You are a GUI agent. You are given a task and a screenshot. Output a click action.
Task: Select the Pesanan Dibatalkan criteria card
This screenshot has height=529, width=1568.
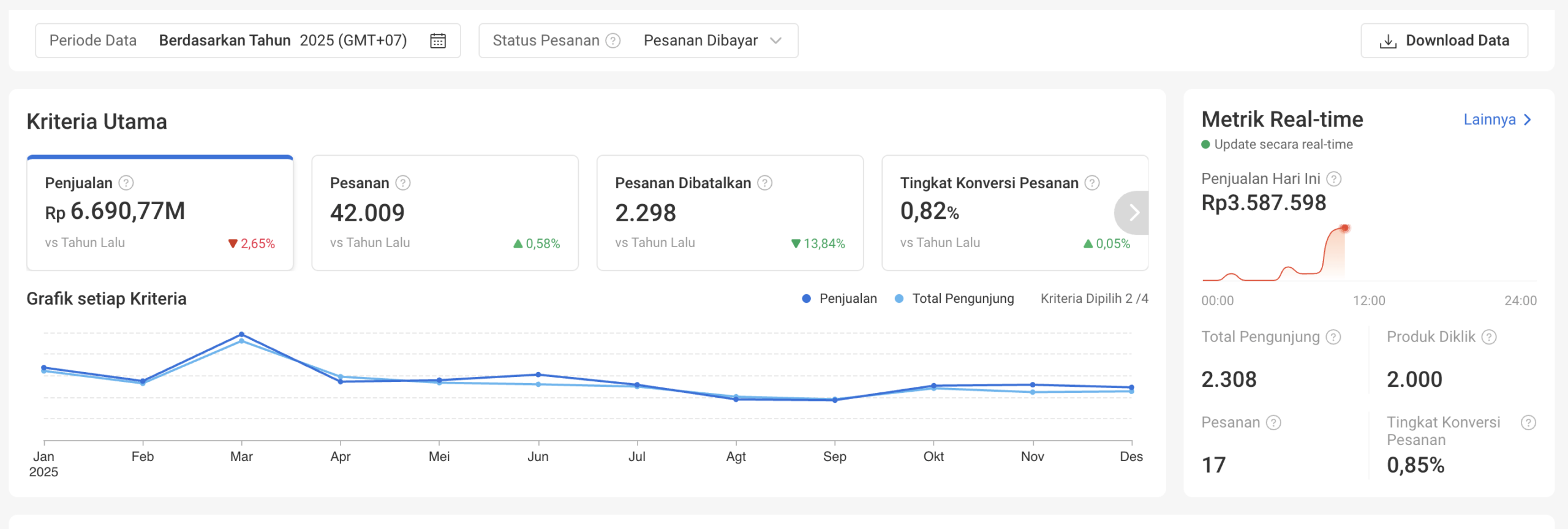(730, 213)
